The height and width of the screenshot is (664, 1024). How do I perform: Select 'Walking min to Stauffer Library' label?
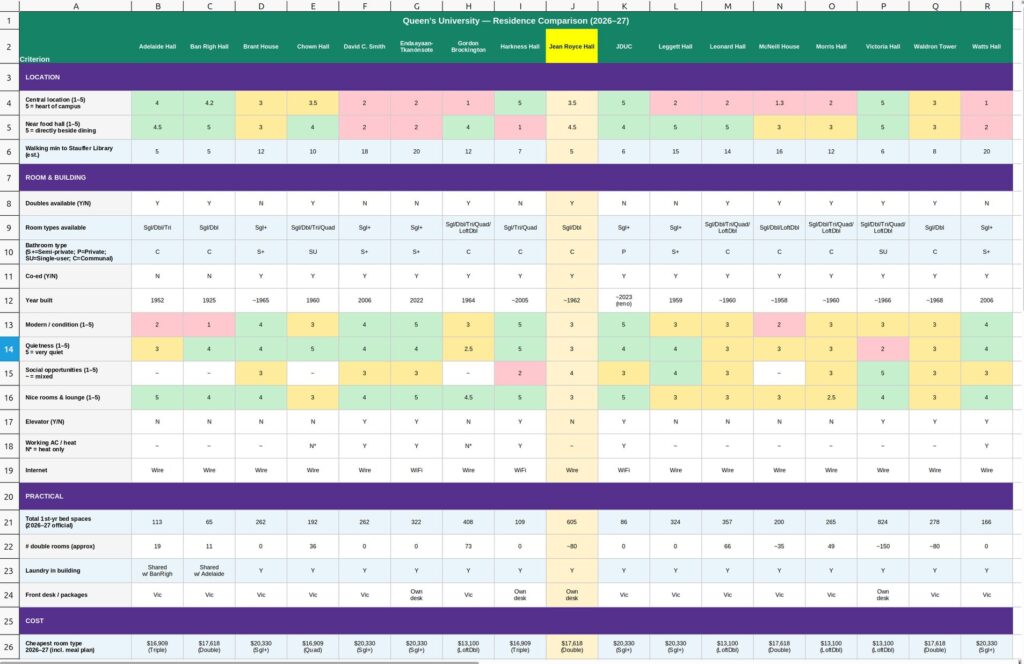point(76,151)
